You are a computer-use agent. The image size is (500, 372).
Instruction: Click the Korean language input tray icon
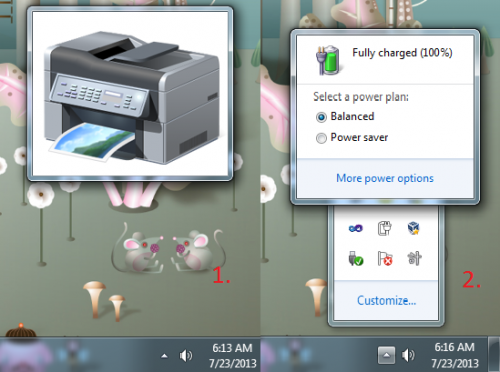tap(414, 258)
